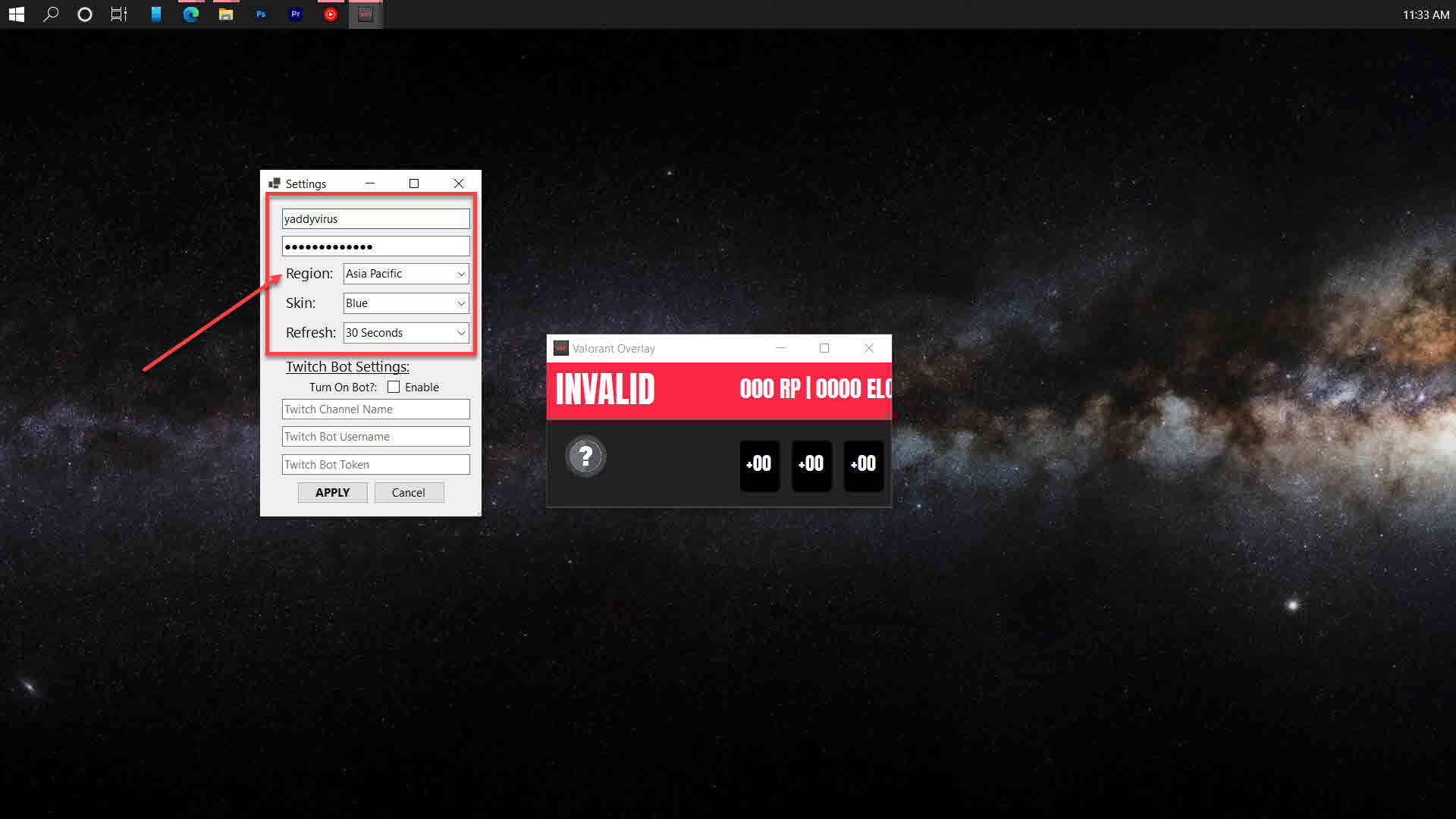The height and width of the screenshot is (819, 1456).
Task: Click the username field containing yaddyvirus
Action: pos(376,219)
